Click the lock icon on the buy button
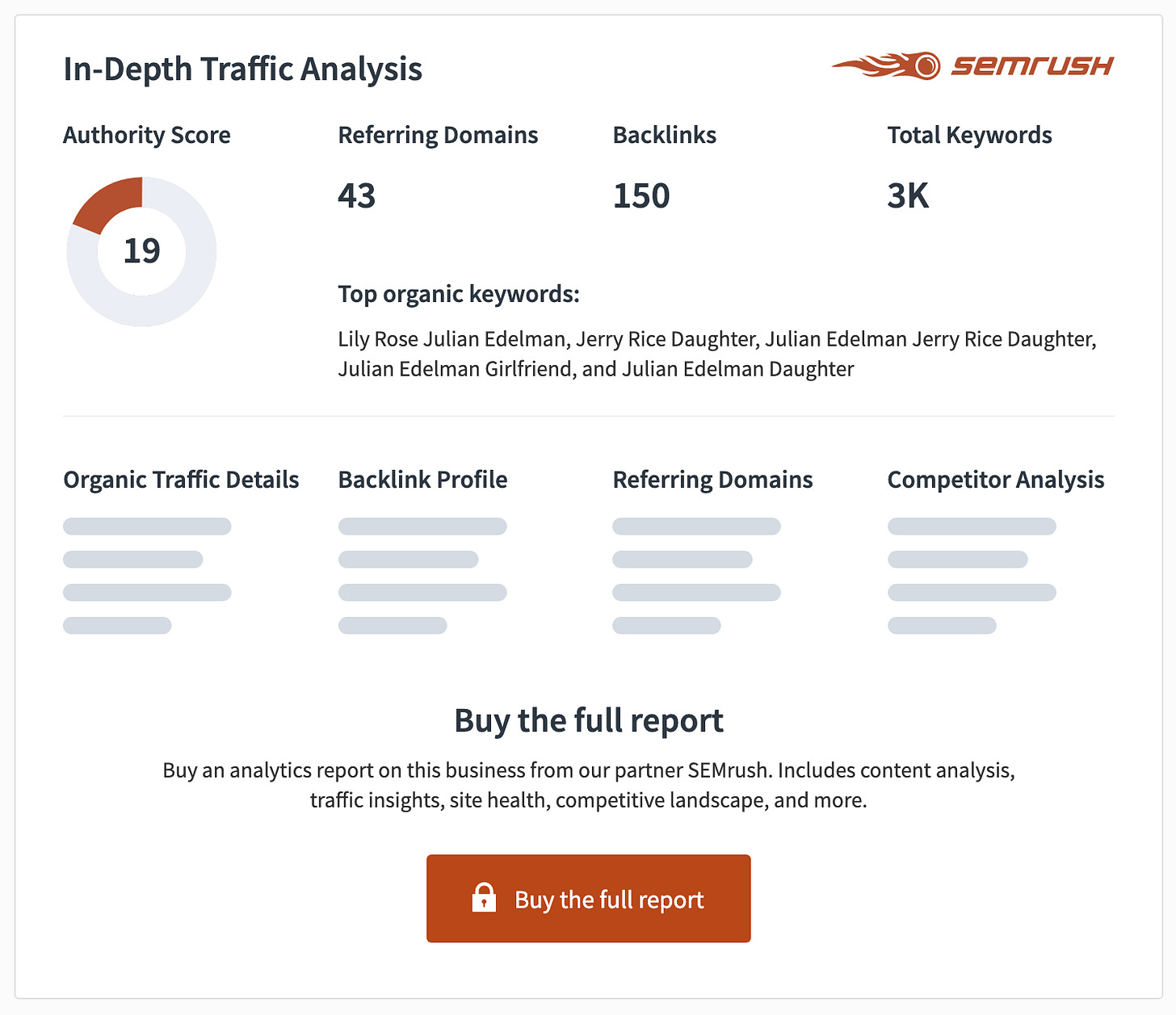 coord(484,898)
